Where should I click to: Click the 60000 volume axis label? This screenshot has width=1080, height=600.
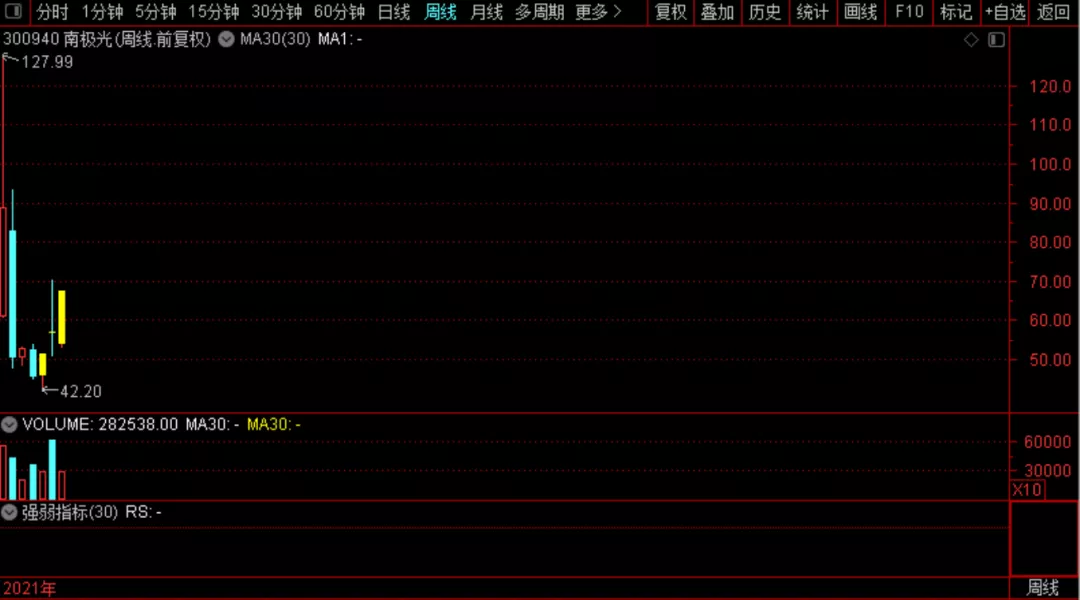coord(1047,442)
